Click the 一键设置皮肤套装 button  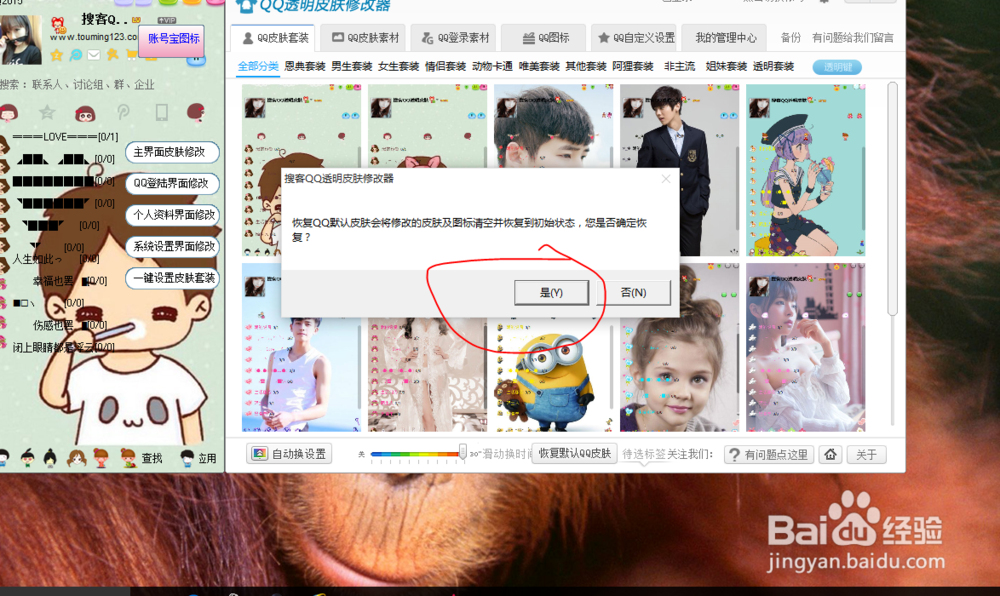172,278
